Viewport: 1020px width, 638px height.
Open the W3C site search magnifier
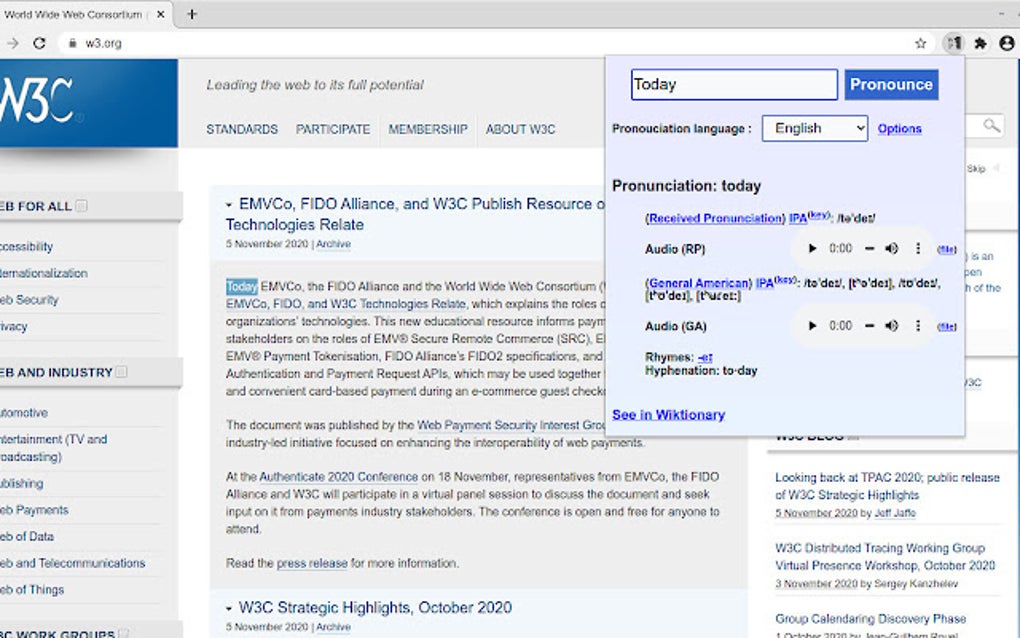pyautogui.click(x=989, y=127)
